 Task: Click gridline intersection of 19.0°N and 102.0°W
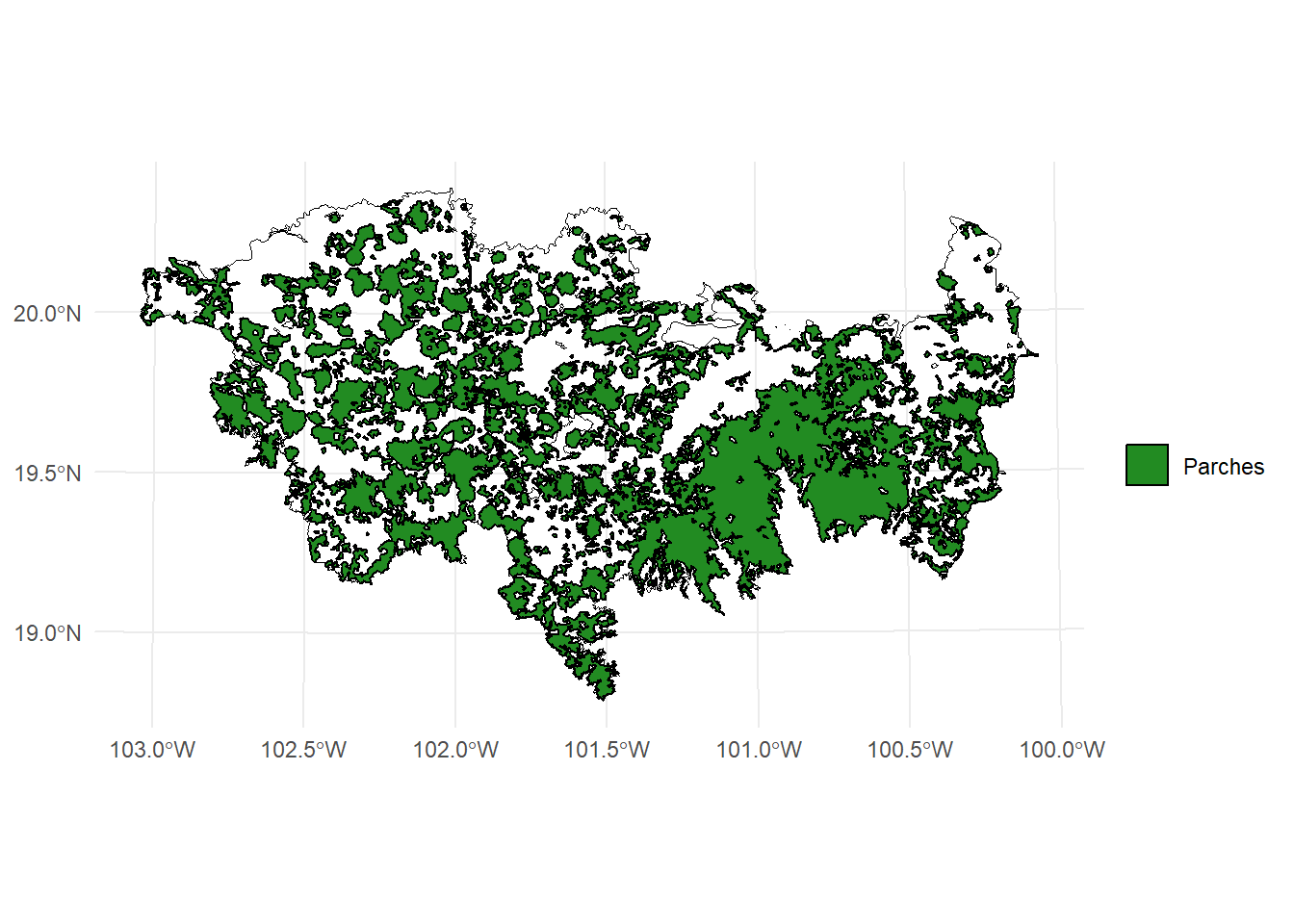455,632
